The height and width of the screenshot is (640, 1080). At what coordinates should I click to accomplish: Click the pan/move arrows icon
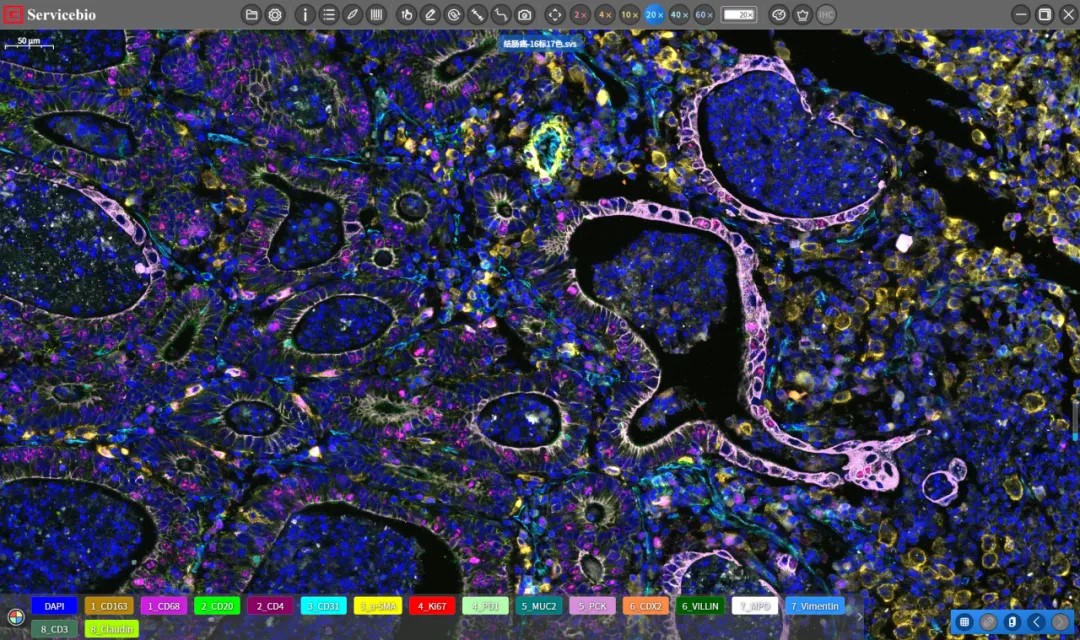click(555, 15)
